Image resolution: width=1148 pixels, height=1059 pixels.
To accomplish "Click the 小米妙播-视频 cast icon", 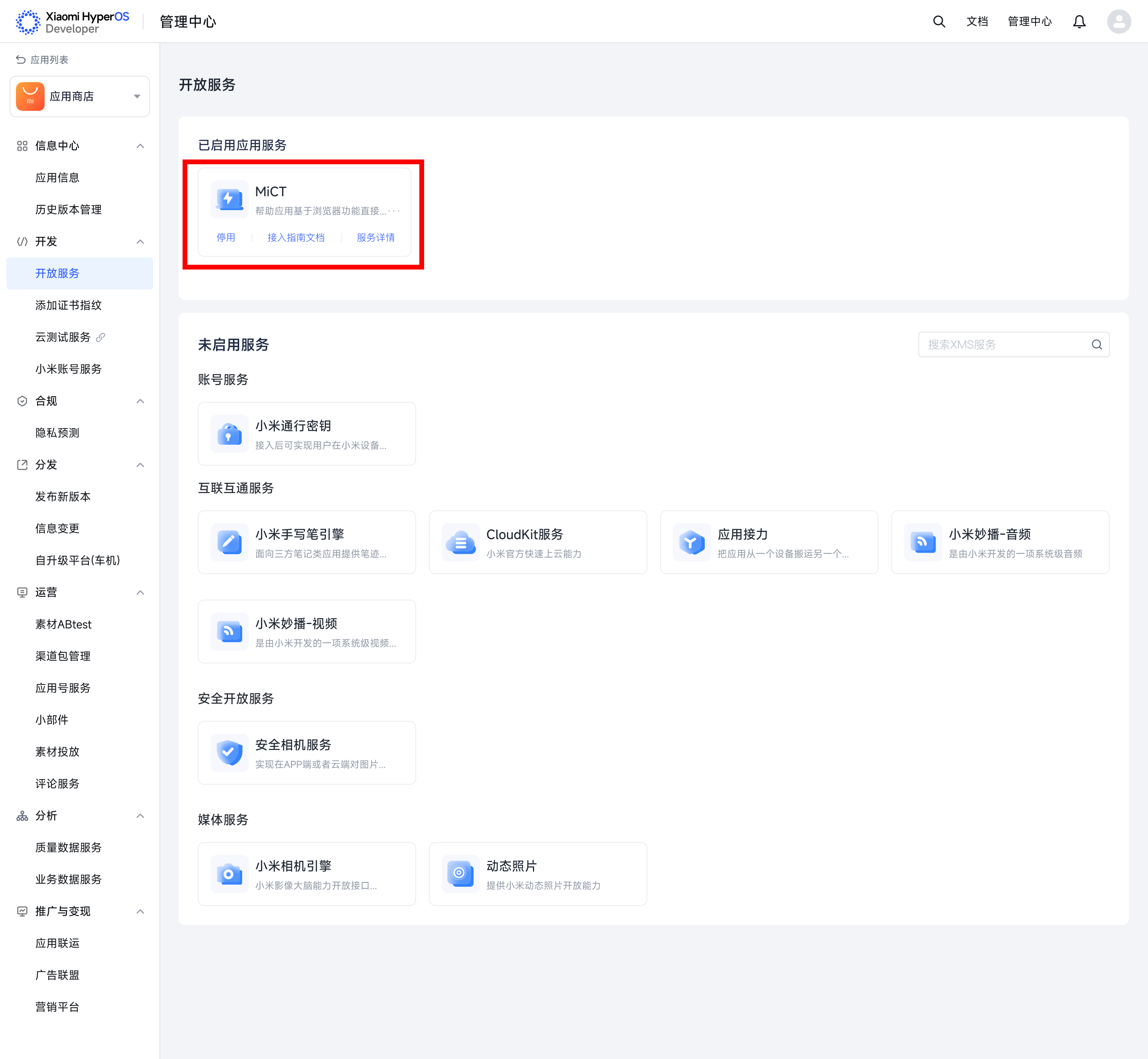I will tap(230, 632).
